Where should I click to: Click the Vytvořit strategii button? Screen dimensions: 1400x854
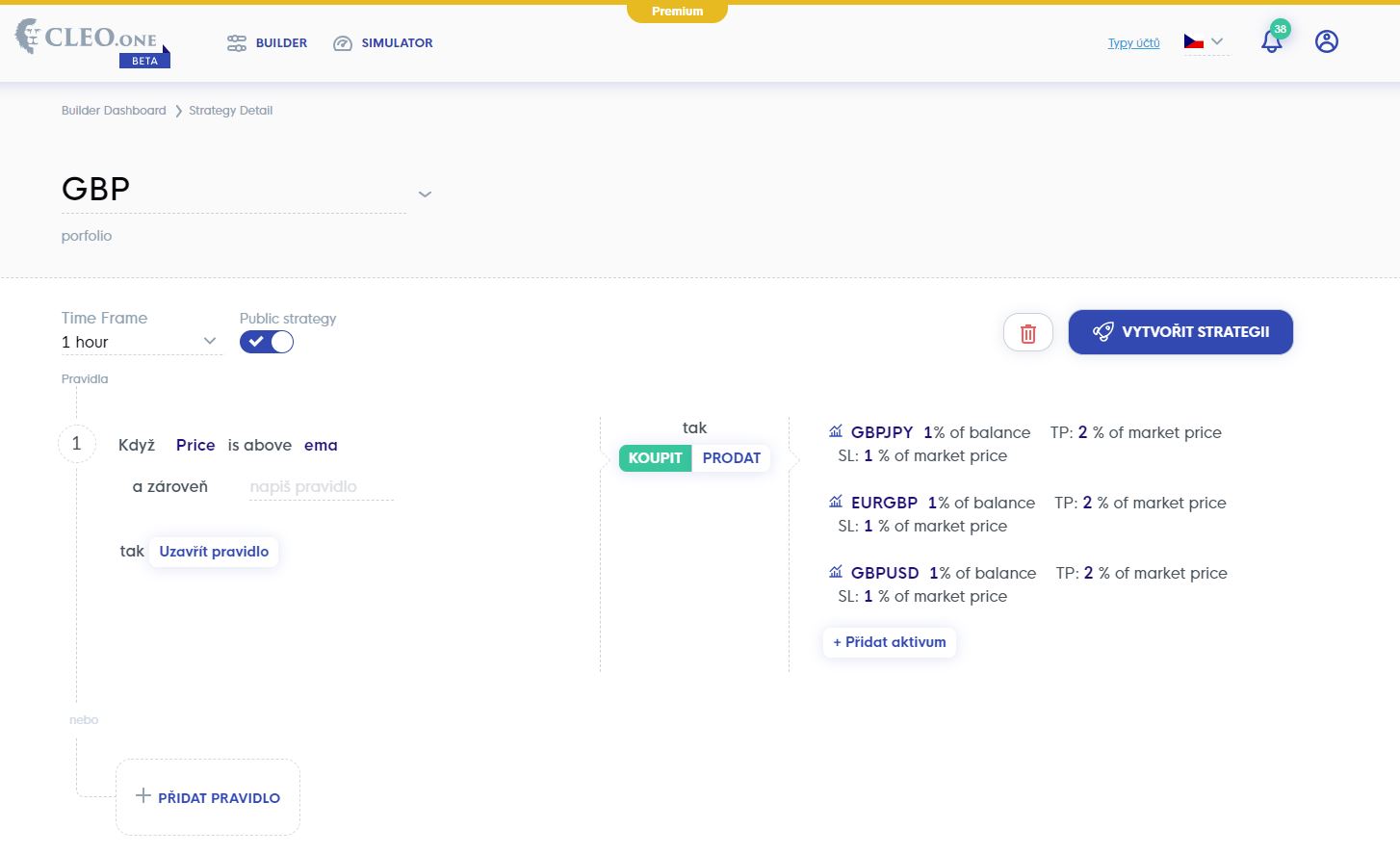coord(1180,332)
